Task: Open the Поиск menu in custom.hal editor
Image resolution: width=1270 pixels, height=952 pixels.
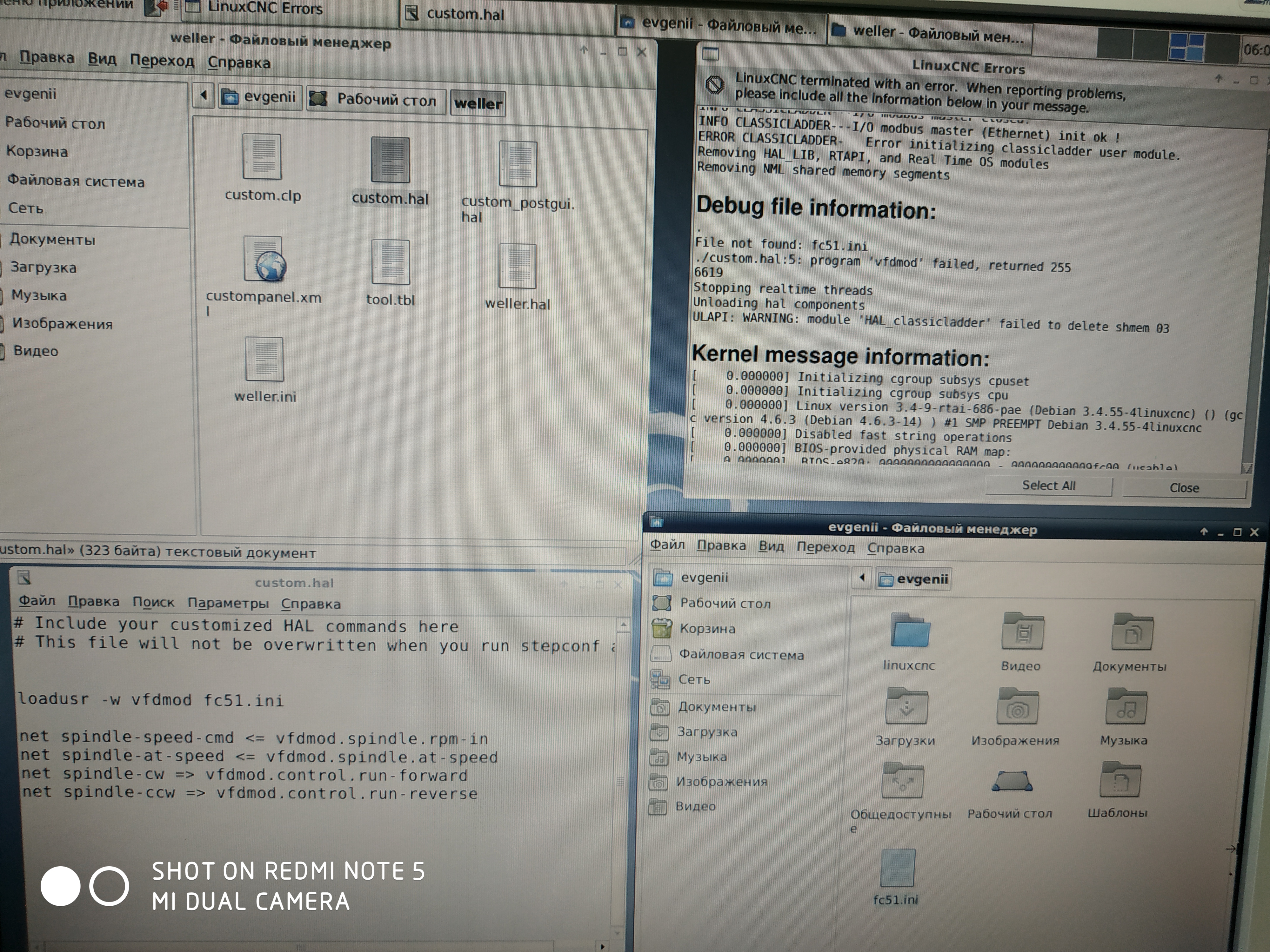Action: pyautogui.click(x=153, y=602)
